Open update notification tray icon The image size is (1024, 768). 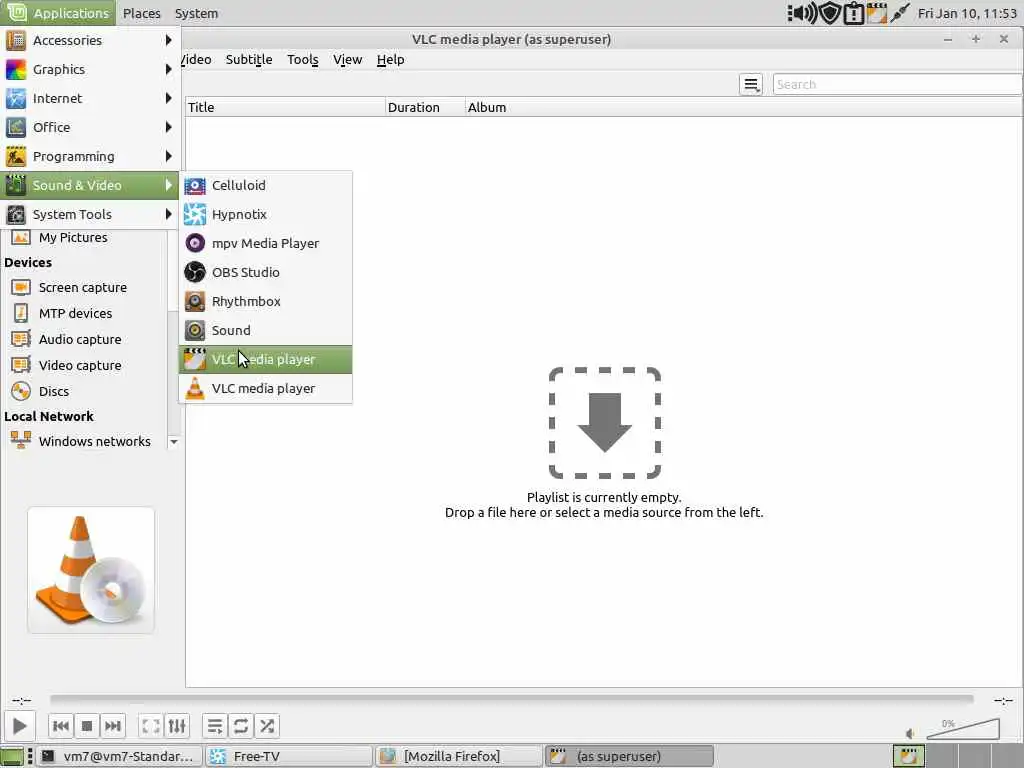854,13
